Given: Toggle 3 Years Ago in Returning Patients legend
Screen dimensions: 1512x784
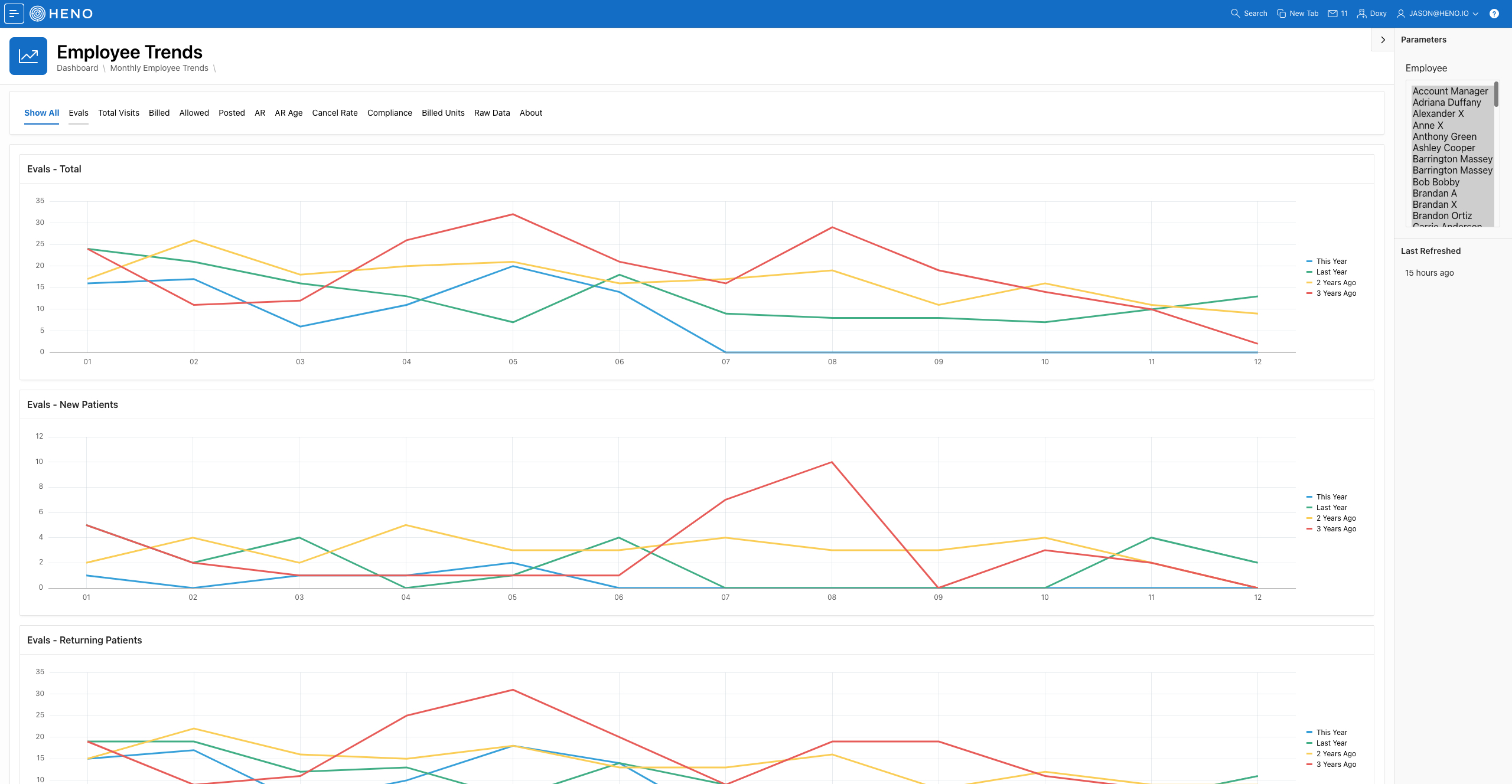Looking at the screenshot, I should click(x=1331, y=765).
